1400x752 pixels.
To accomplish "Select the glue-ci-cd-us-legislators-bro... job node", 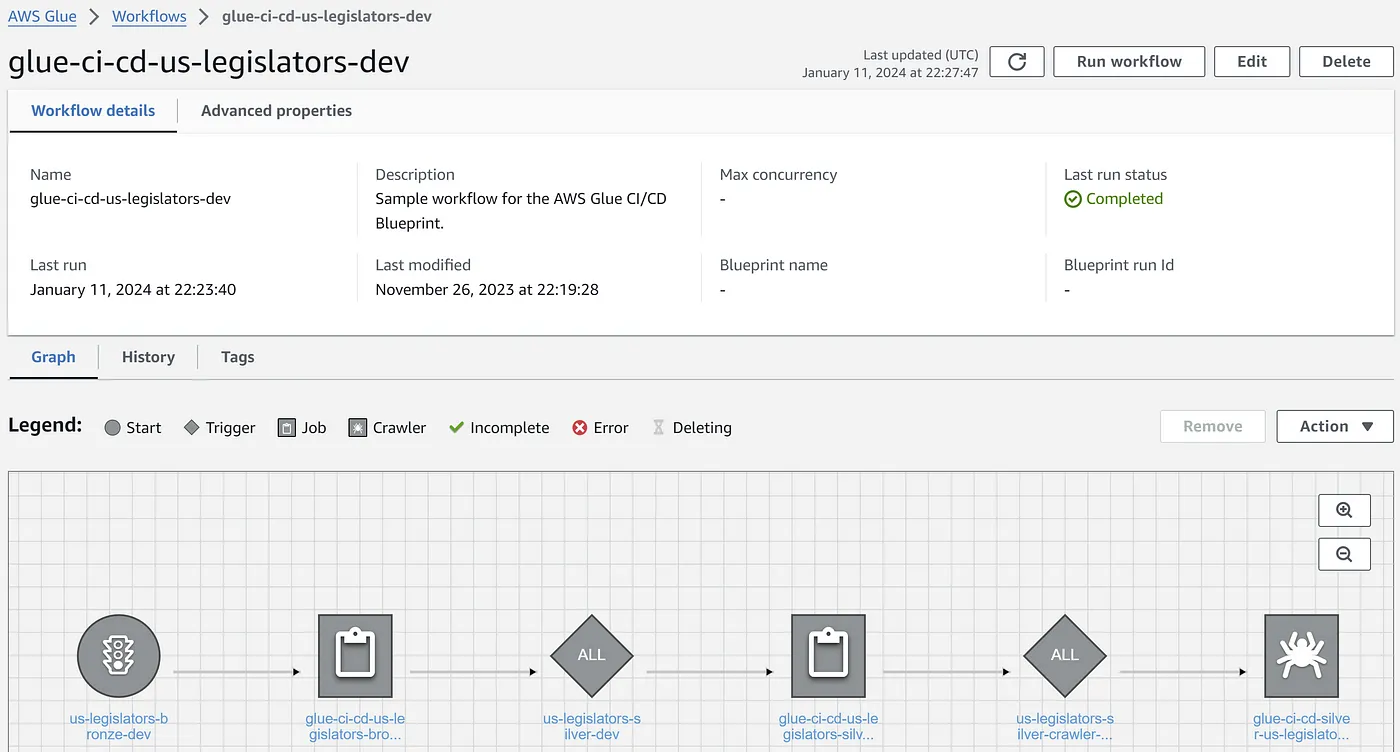I will (355, 656).
